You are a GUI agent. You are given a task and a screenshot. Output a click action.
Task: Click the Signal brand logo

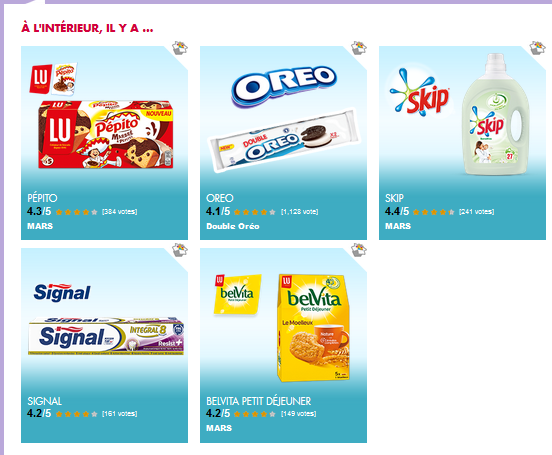coord(62,292)
